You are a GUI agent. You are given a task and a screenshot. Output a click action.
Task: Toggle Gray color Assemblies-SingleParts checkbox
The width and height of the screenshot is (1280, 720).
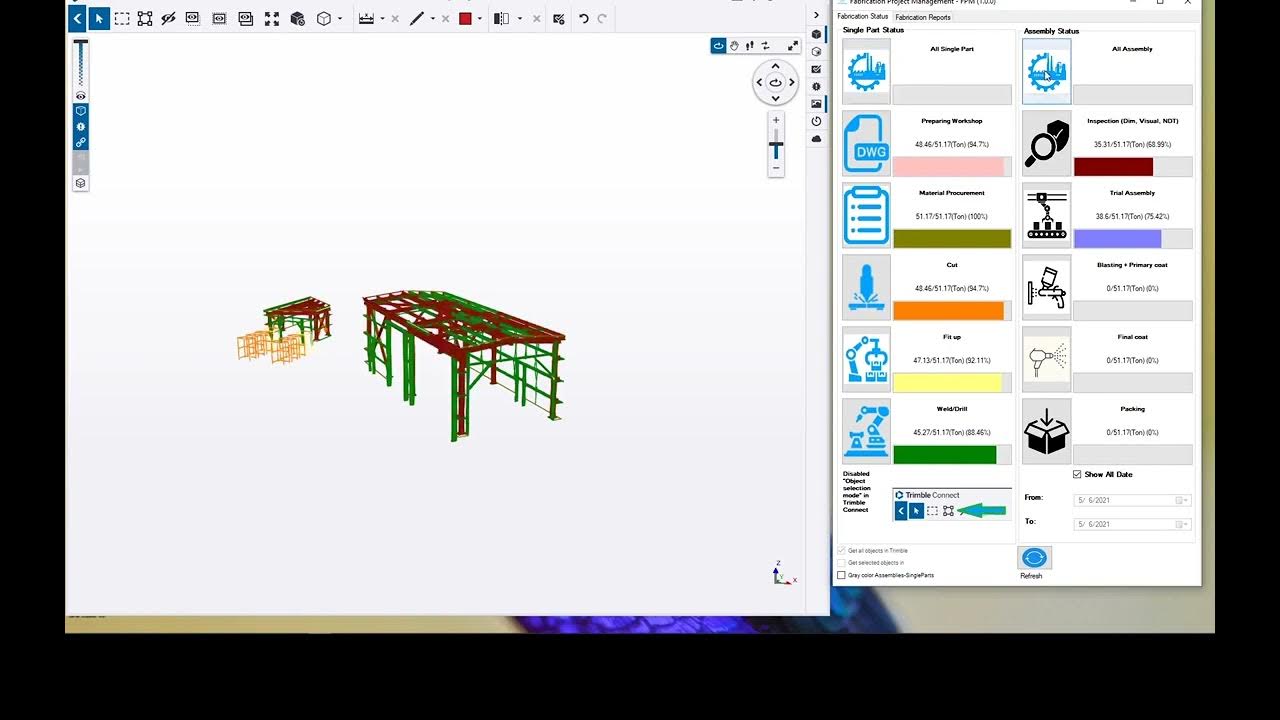(x=841, y=575)
